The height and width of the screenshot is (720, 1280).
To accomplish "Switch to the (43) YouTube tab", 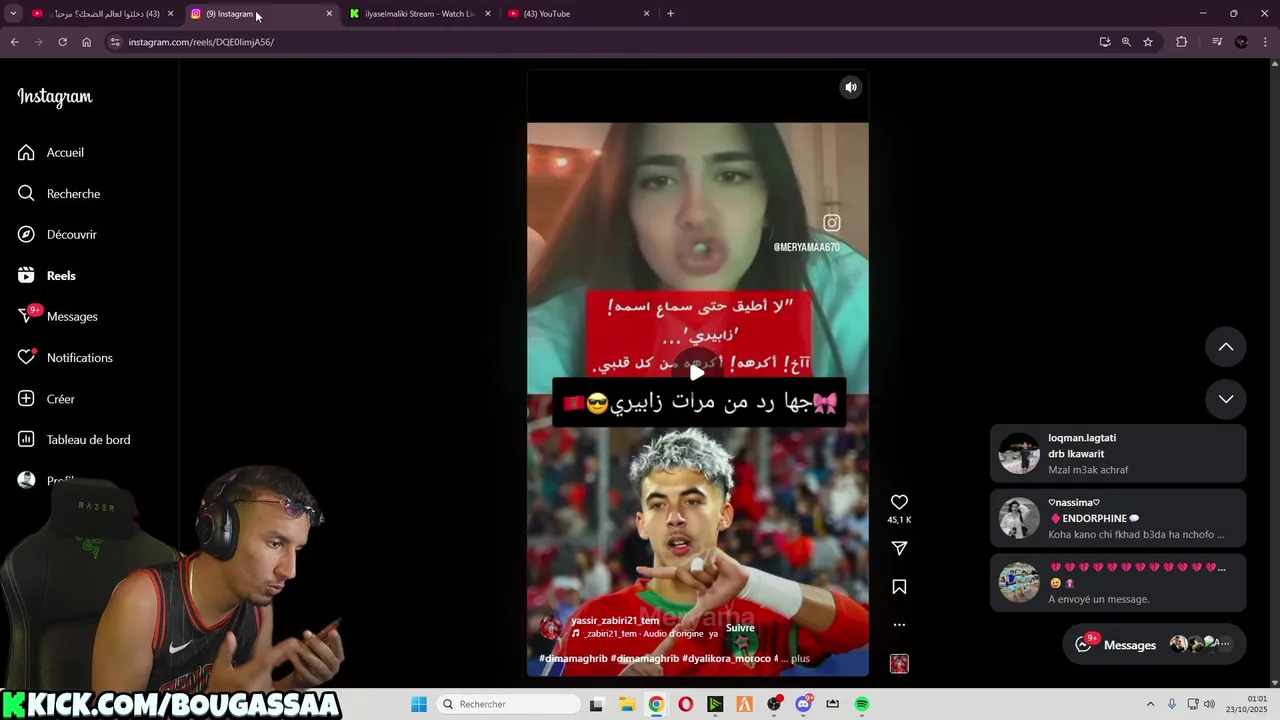I will pos(578,14).
